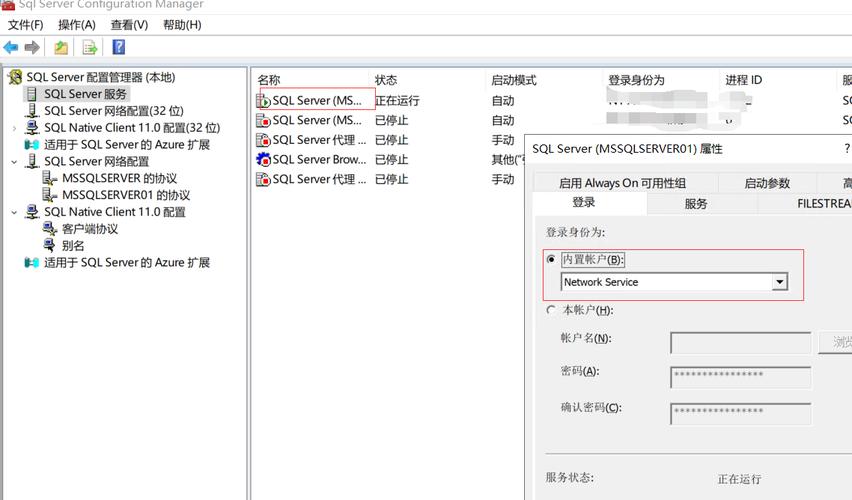
Task: Click the SQL Server Brow... service icon
Action: click(x=264, y=160)
